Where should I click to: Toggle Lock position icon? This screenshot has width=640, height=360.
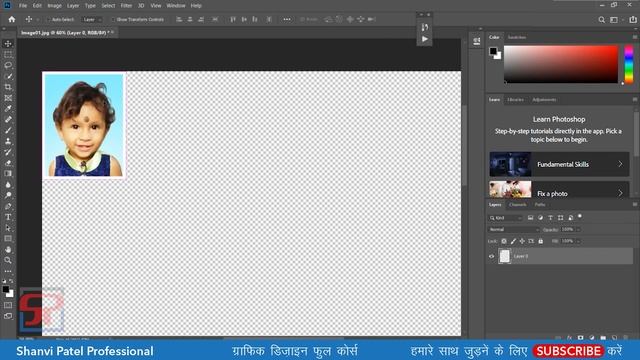point(522,241)
